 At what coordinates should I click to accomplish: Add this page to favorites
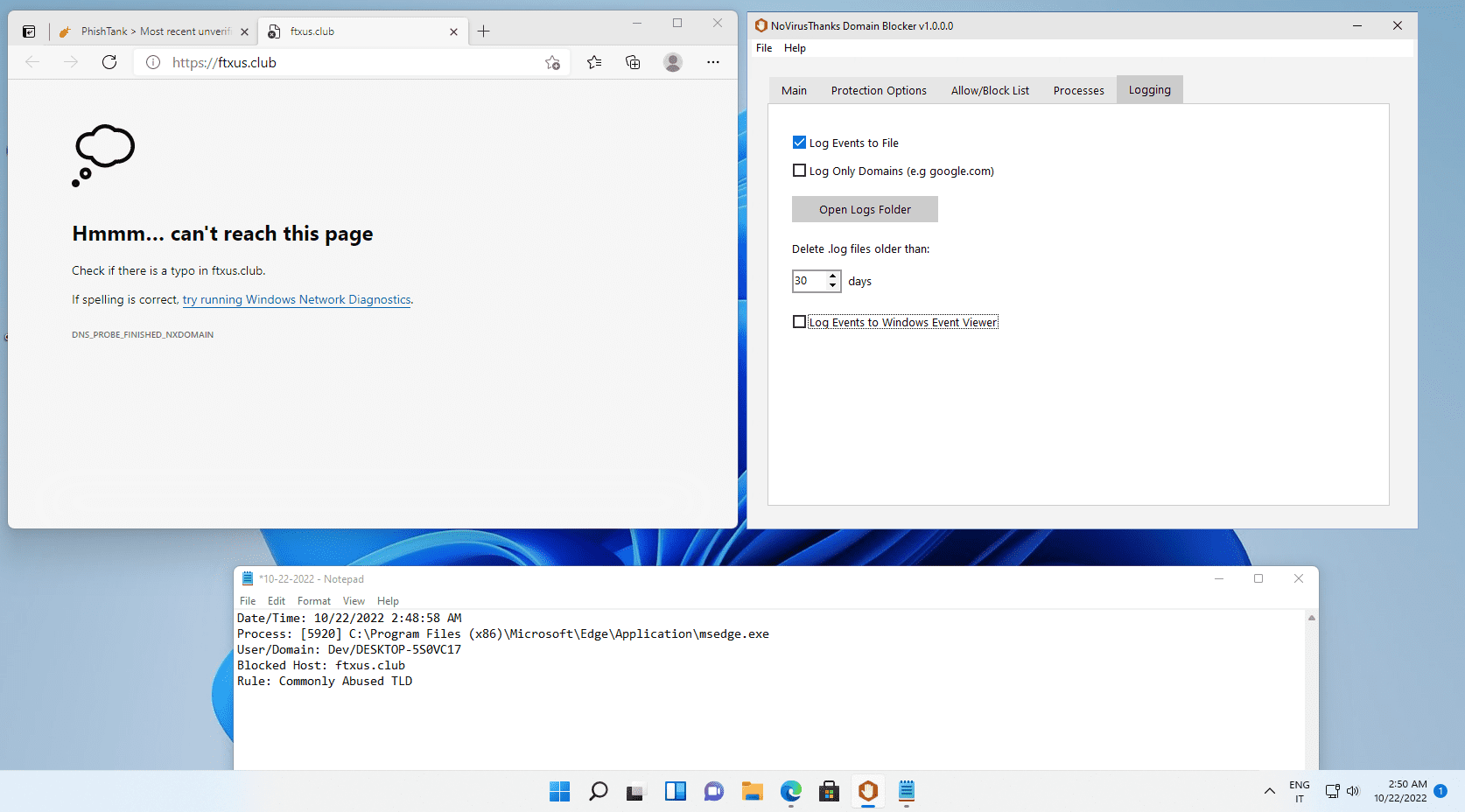pyautogui.click(x=552, y=62)
